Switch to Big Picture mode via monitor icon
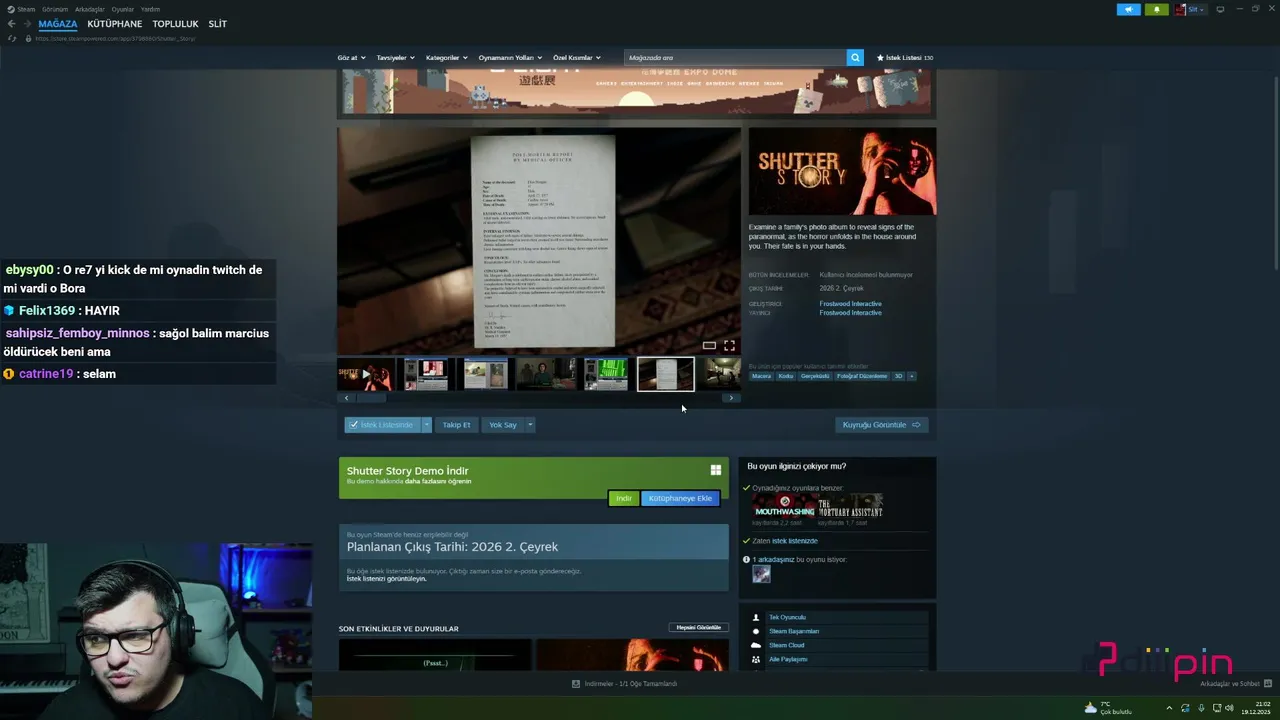 point(1220,9)
